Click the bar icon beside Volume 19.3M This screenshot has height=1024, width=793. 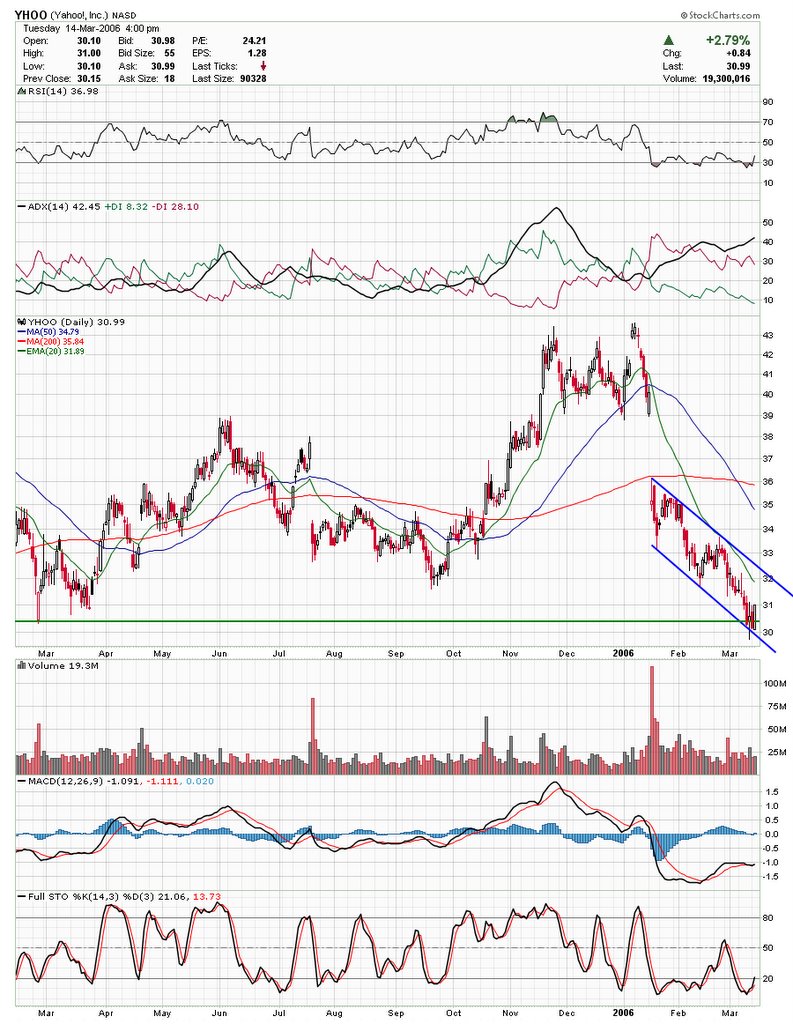21,665
